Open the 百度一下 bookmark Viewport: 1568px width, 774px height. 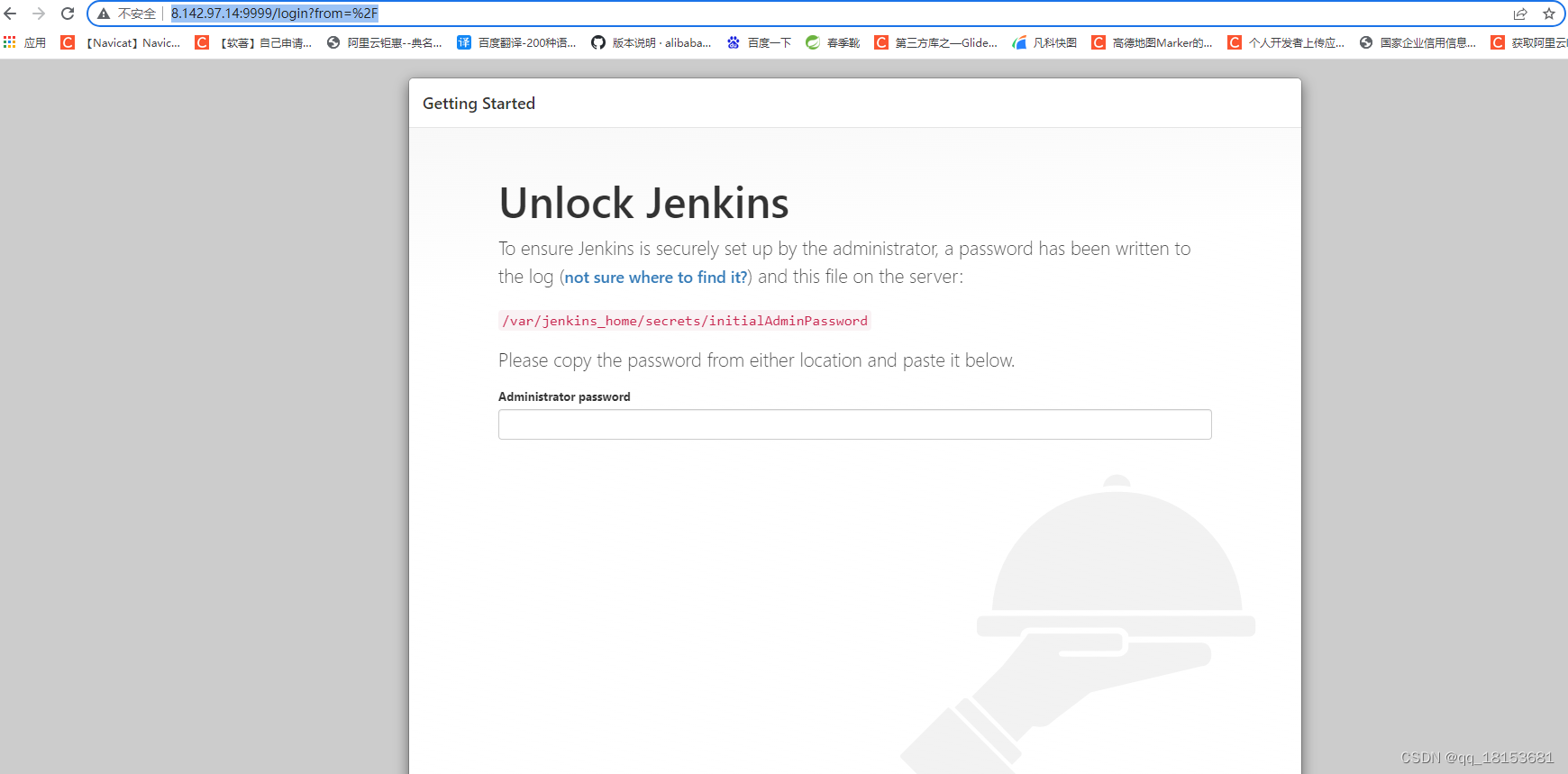pyautogui.click(x=759, y=42)
